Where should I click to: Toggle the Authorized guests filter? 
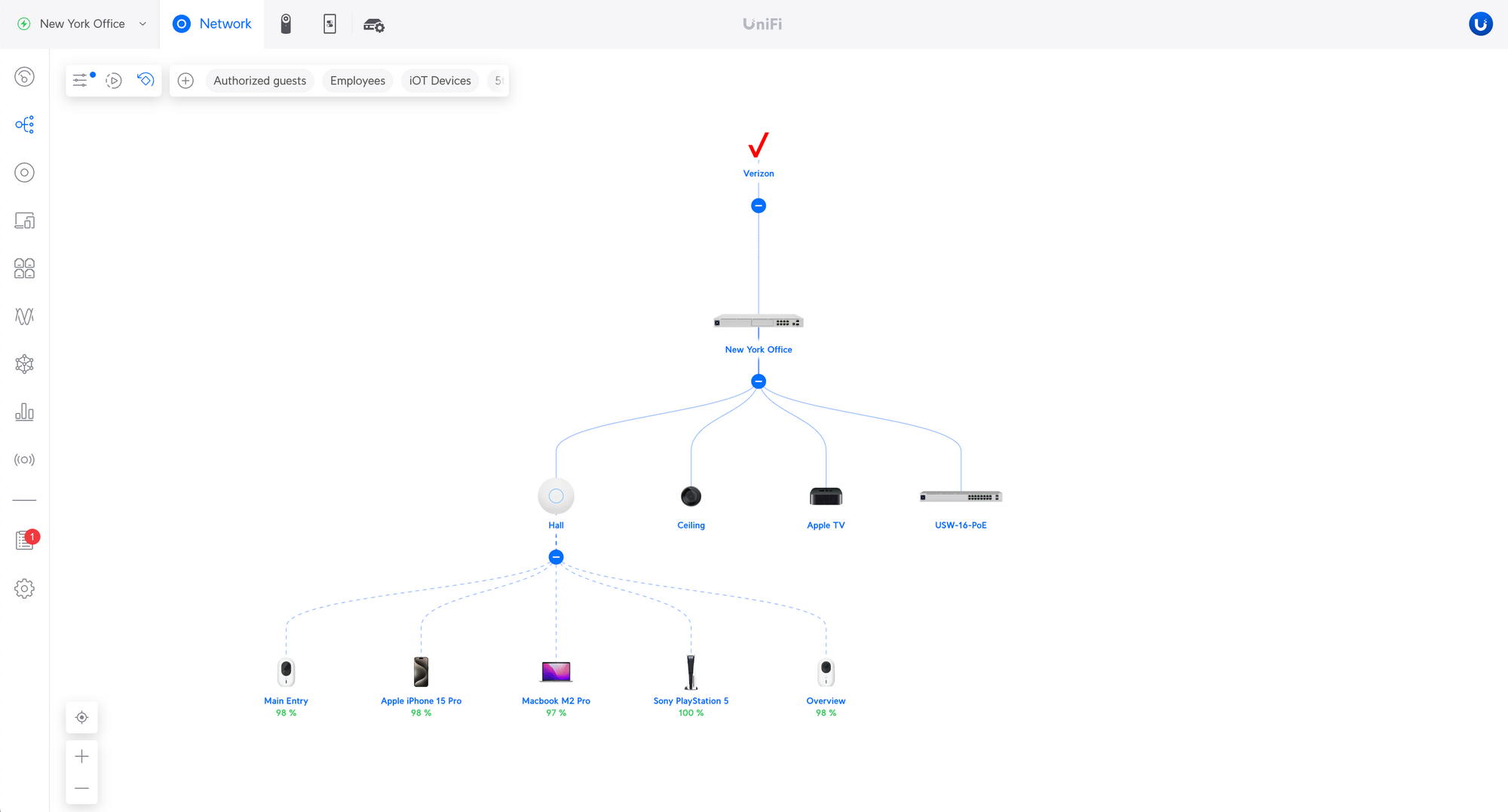[259, 81]
